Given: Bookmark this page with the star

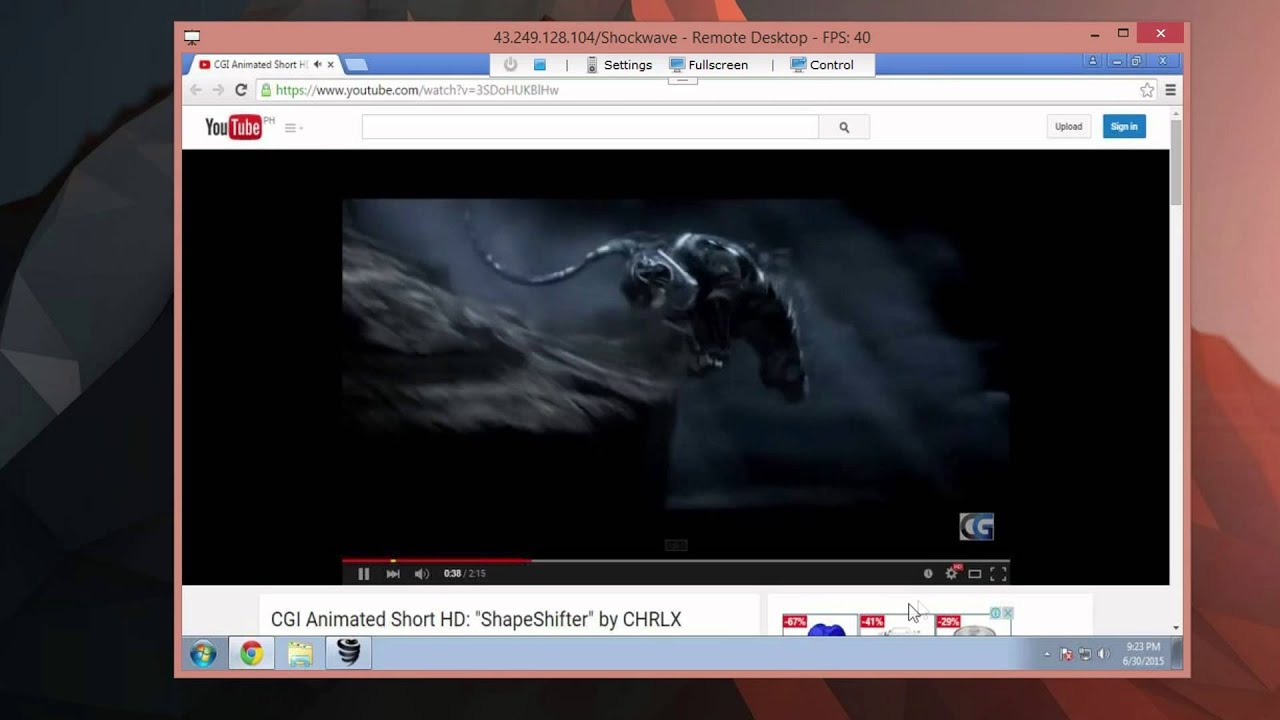Looking at the screenshot, I should [1147, 90].
